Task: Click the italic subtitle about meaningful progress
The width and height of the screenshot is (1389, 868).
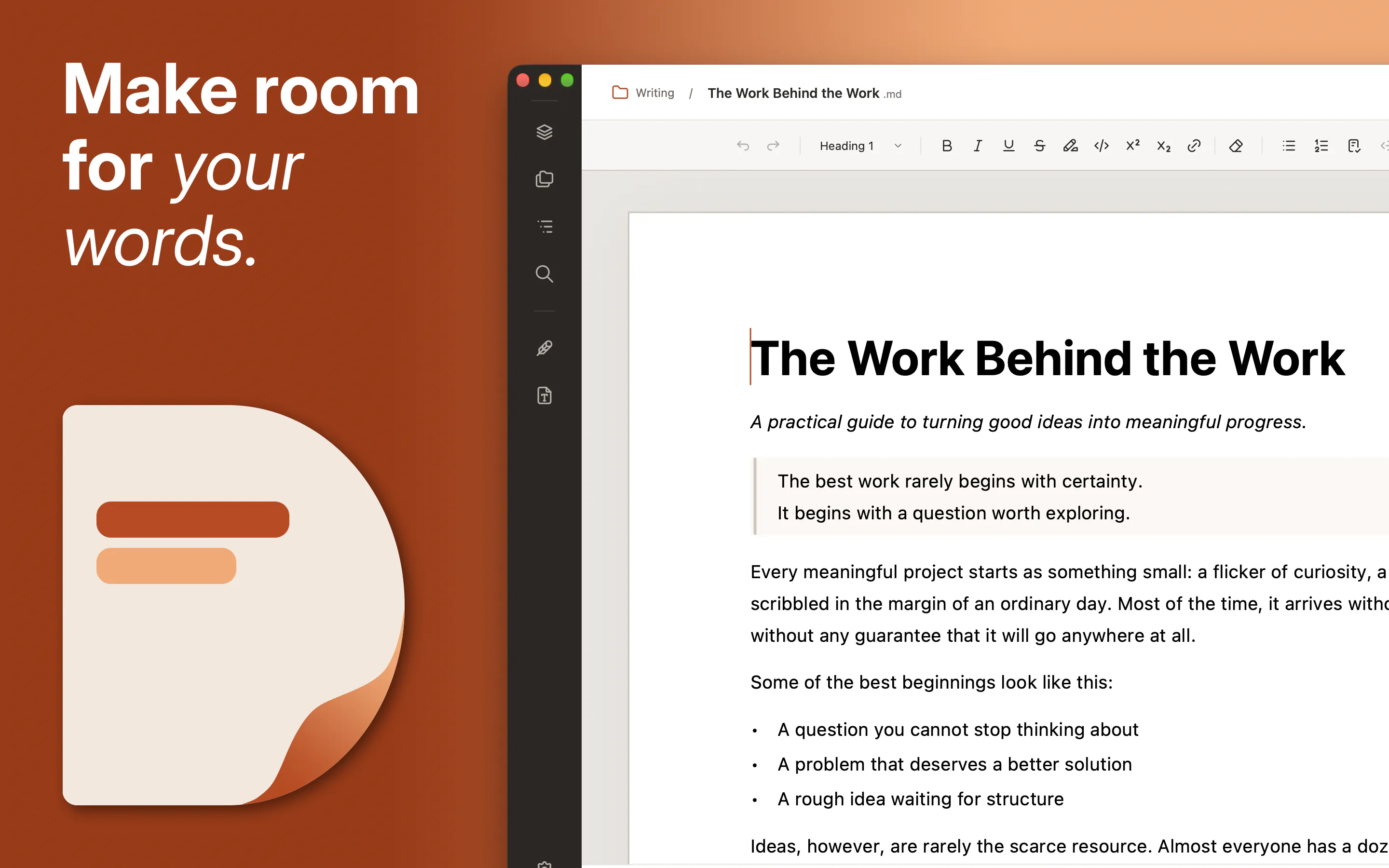Action: coord(1028,422)
